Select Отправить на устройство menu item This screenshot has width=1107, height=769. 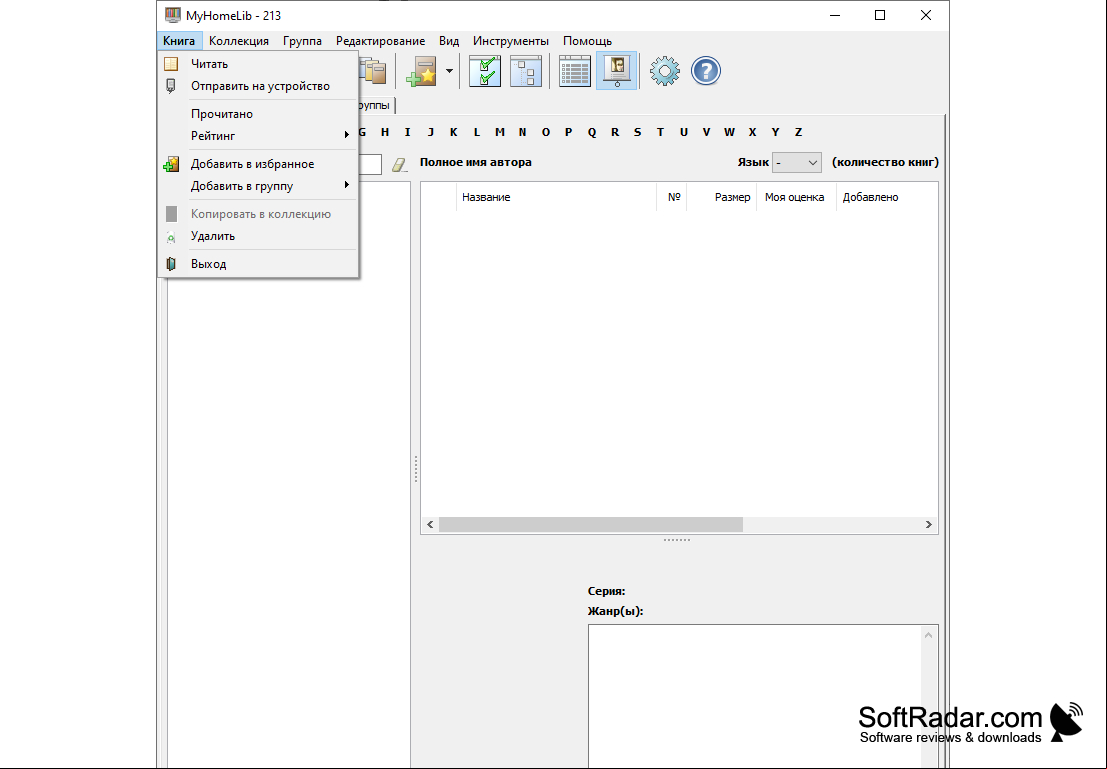tap(260, 86)
